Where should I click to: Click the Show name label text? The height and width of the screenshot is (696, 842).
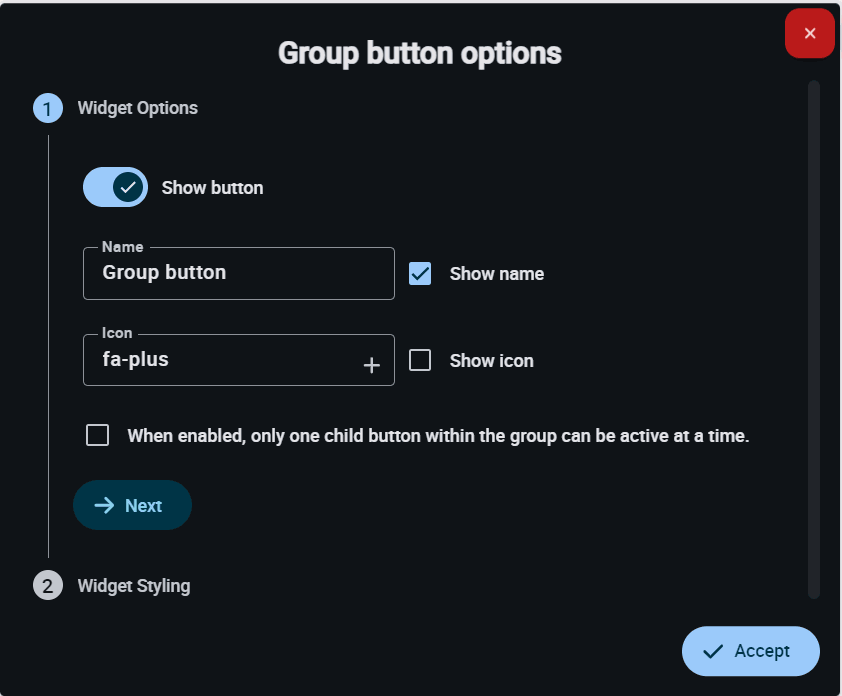click(497, 274)
